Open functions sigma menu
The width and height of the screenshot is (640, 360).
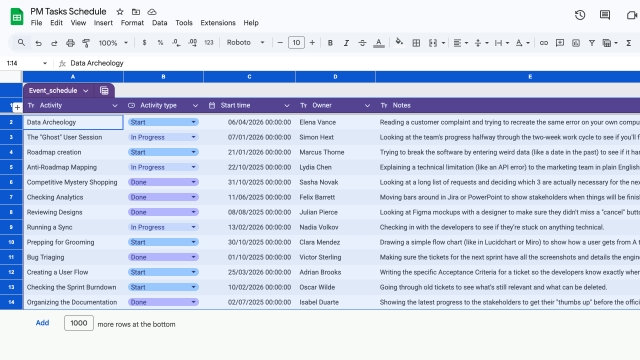pos(629,43)
